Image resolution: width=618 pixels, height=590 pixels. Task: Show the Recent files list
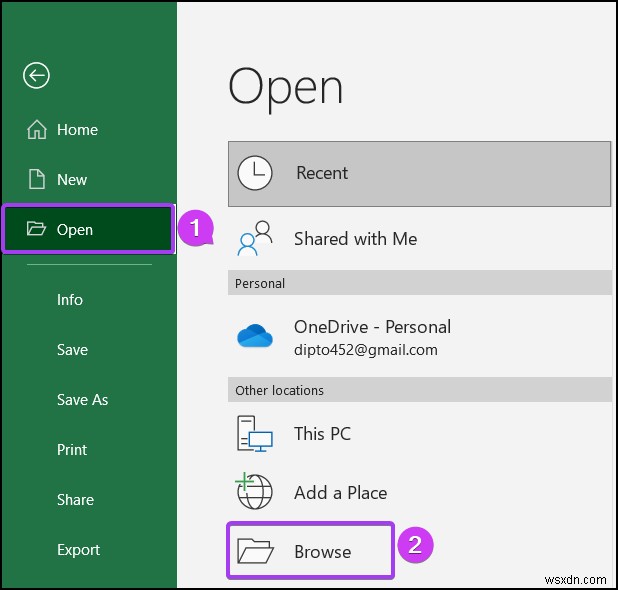coord(419,174)
